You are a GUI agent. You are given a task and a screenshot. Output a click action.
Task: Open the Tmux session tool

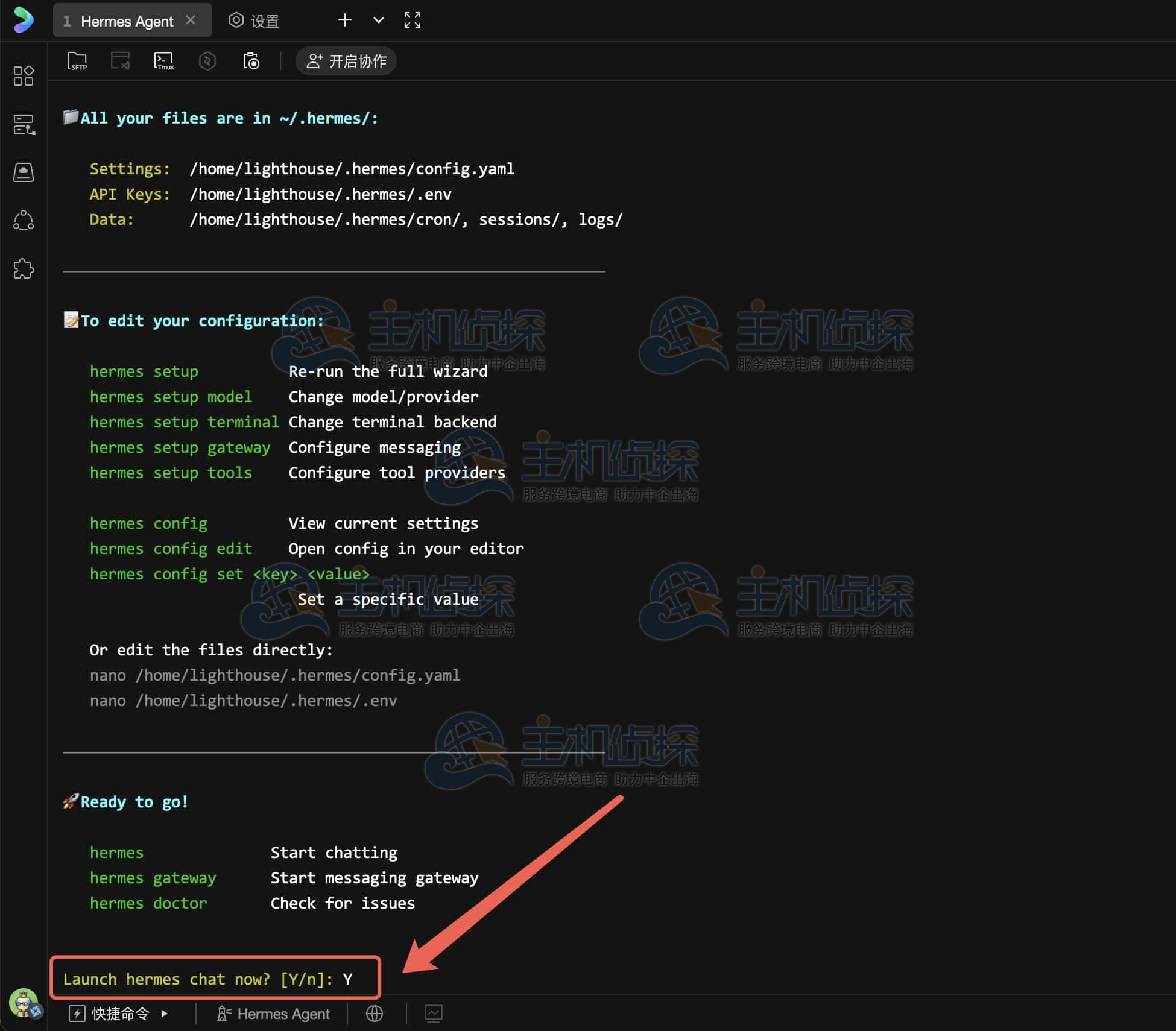point(163,61)
